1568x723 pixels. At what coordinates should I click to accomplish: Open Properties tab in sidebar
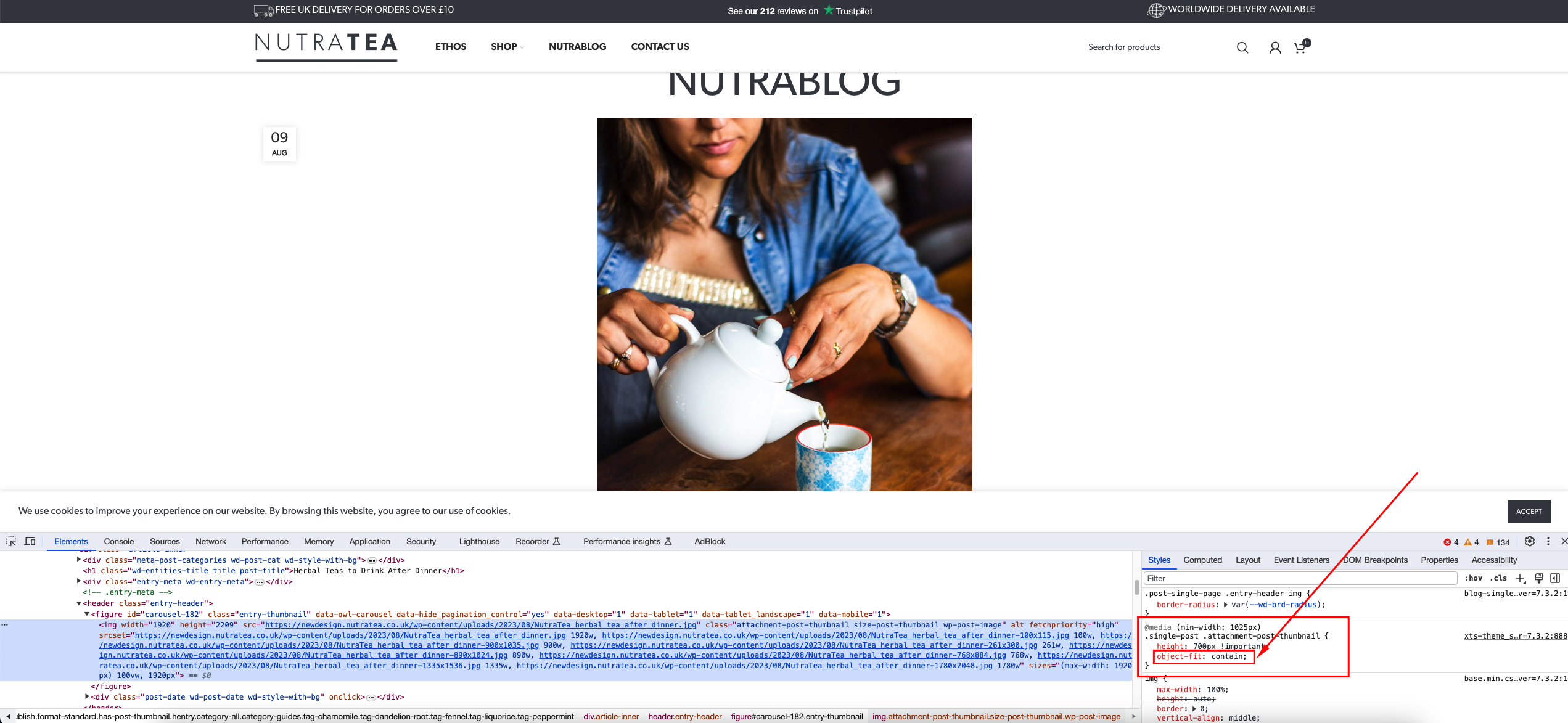(x=1439, y=560)
